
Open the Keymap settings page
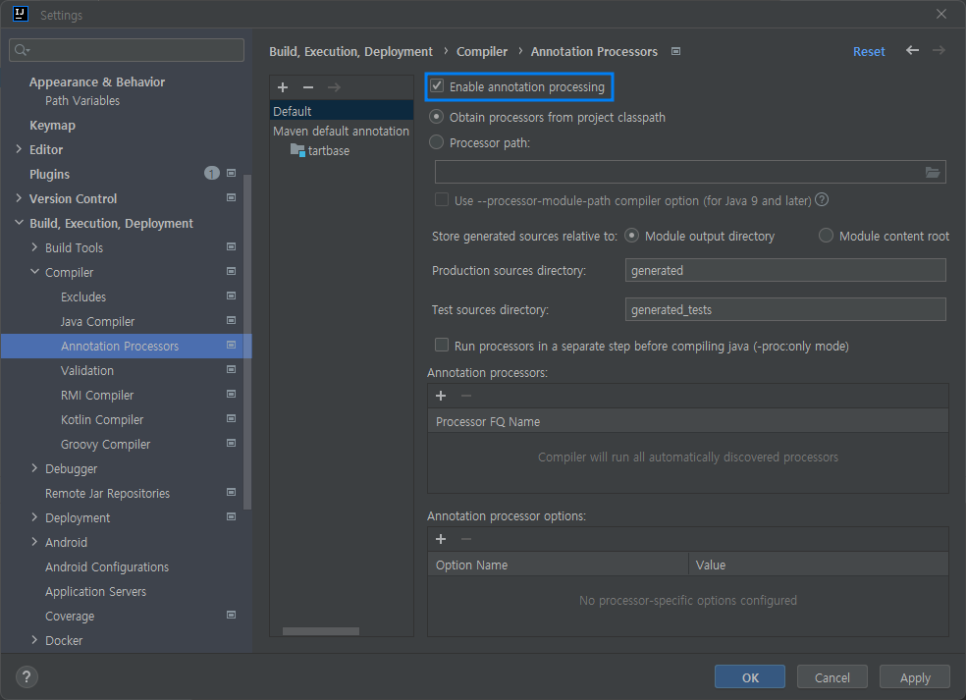coord(52,125)
